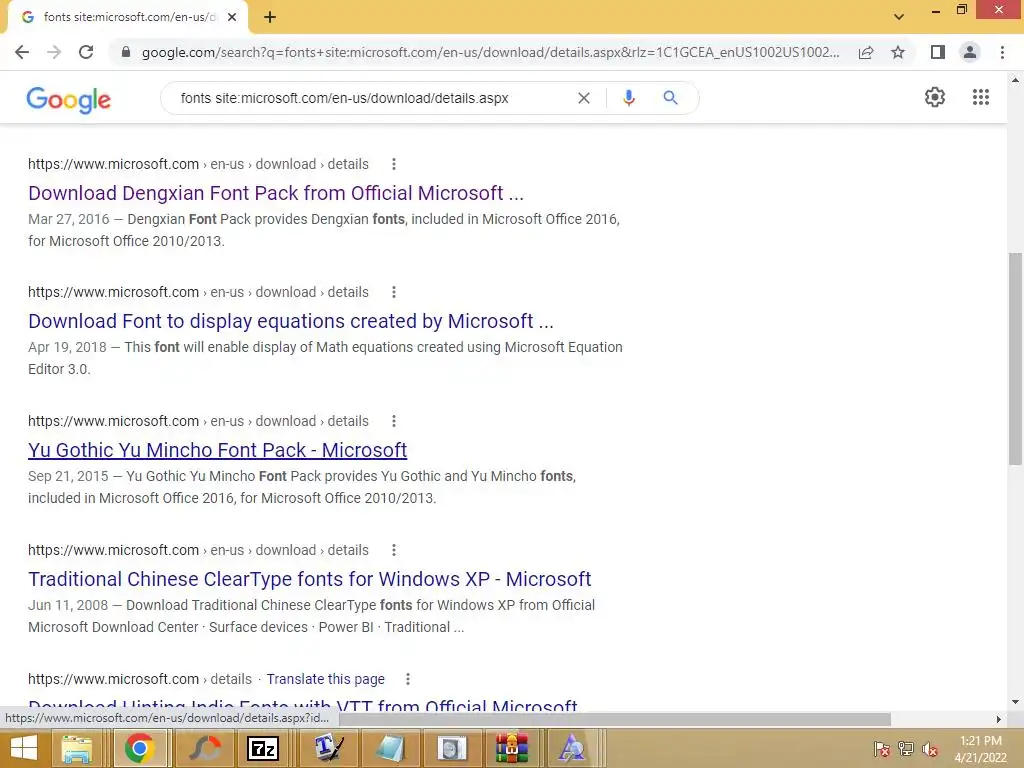Open options menu beside Translate this page
The height and width of the screenshot is (768, 1024).
pos(408,679)
